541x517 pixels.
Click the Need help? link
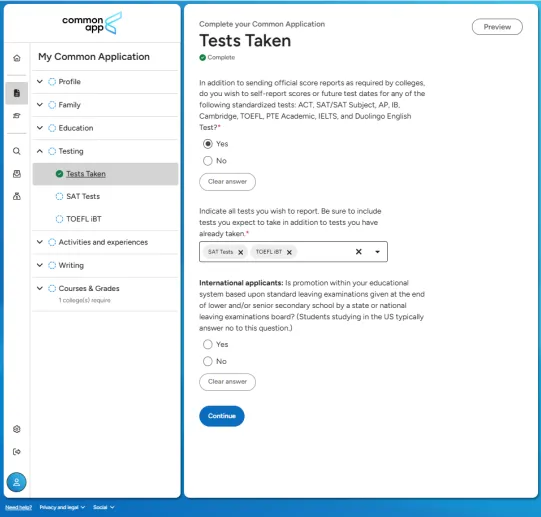19,507
